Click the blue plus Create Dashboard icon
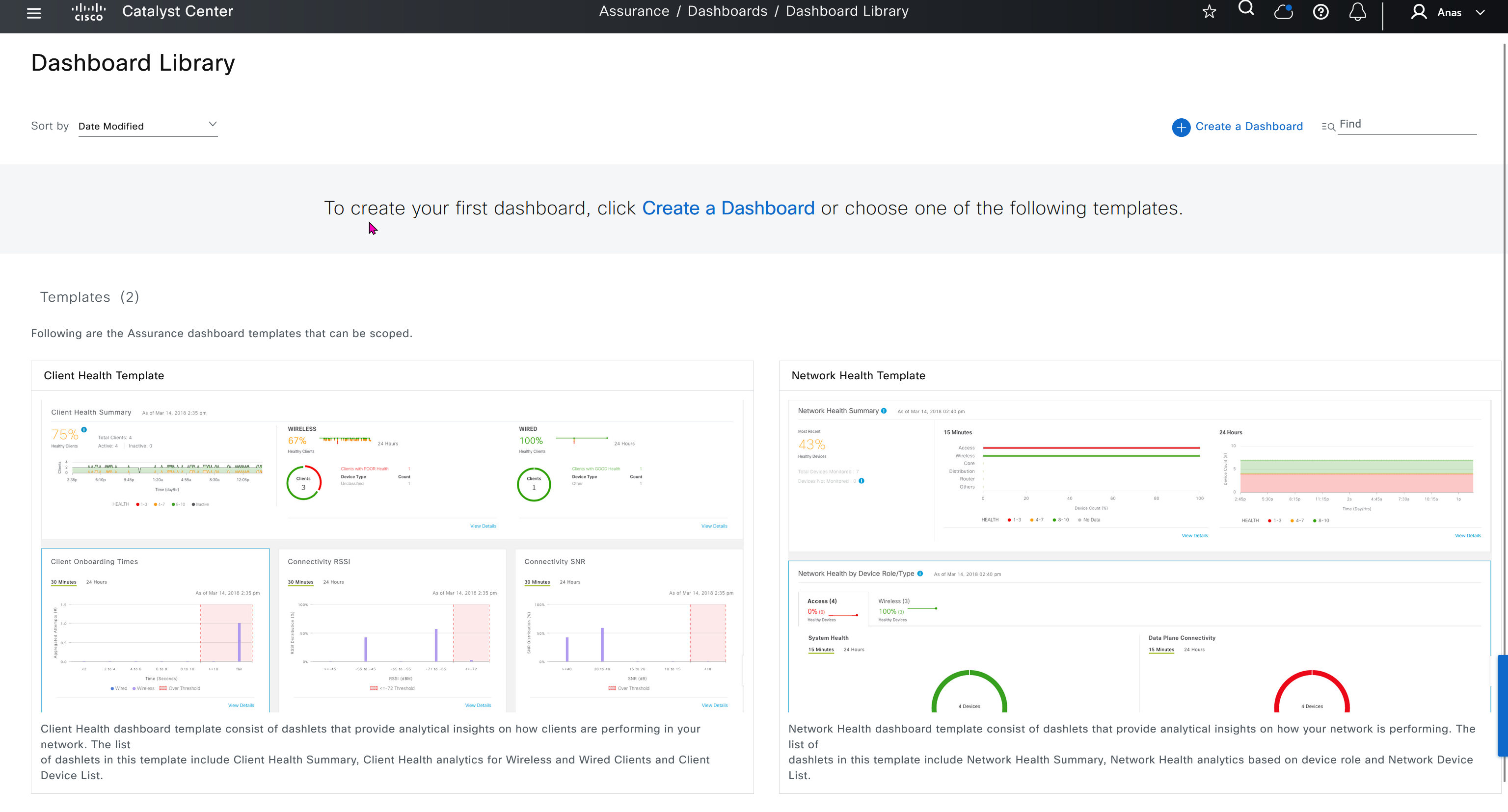Image resolution: width=1508 pixels, height=812 pixels. point(1181,127)
